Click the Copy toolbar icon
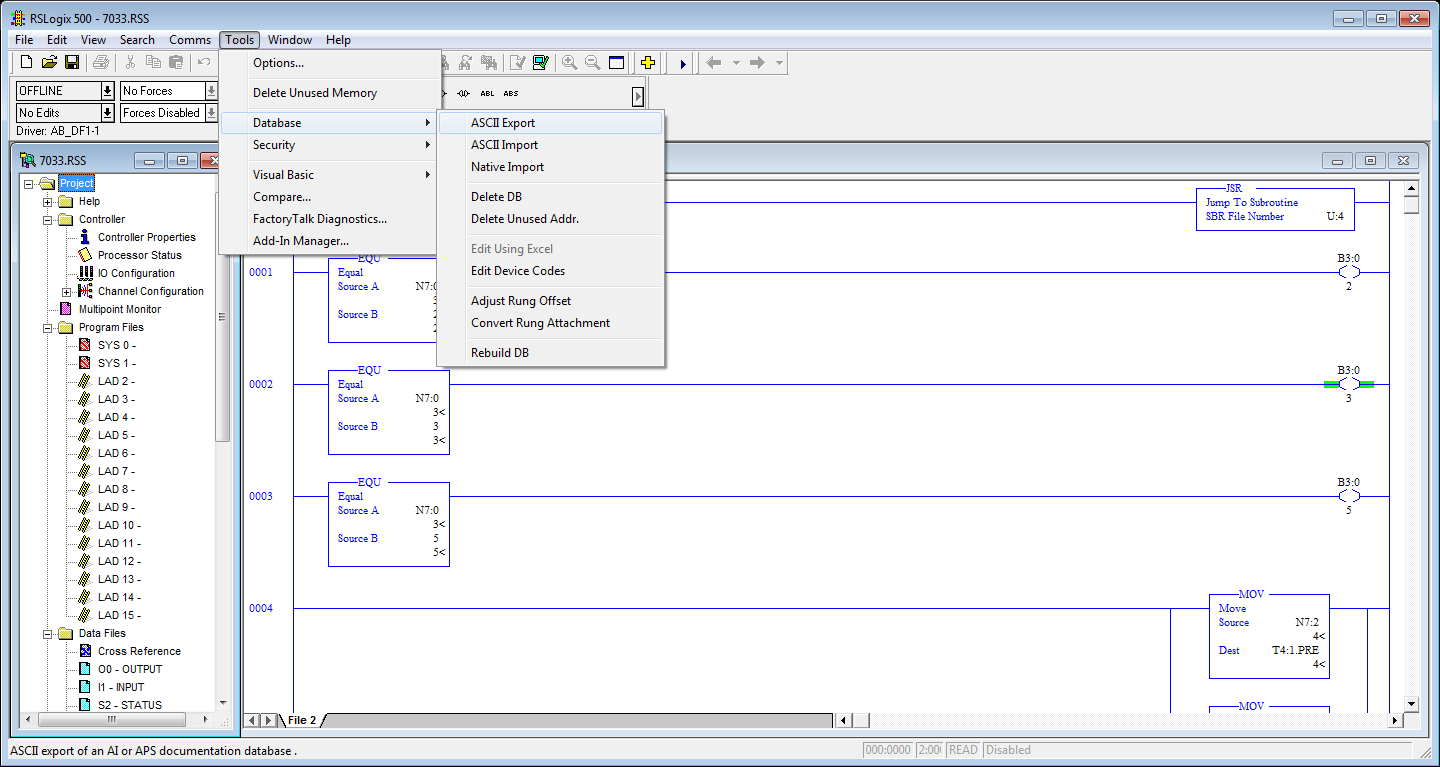This screenshot has height=767, width=1440. pos(153,62)
